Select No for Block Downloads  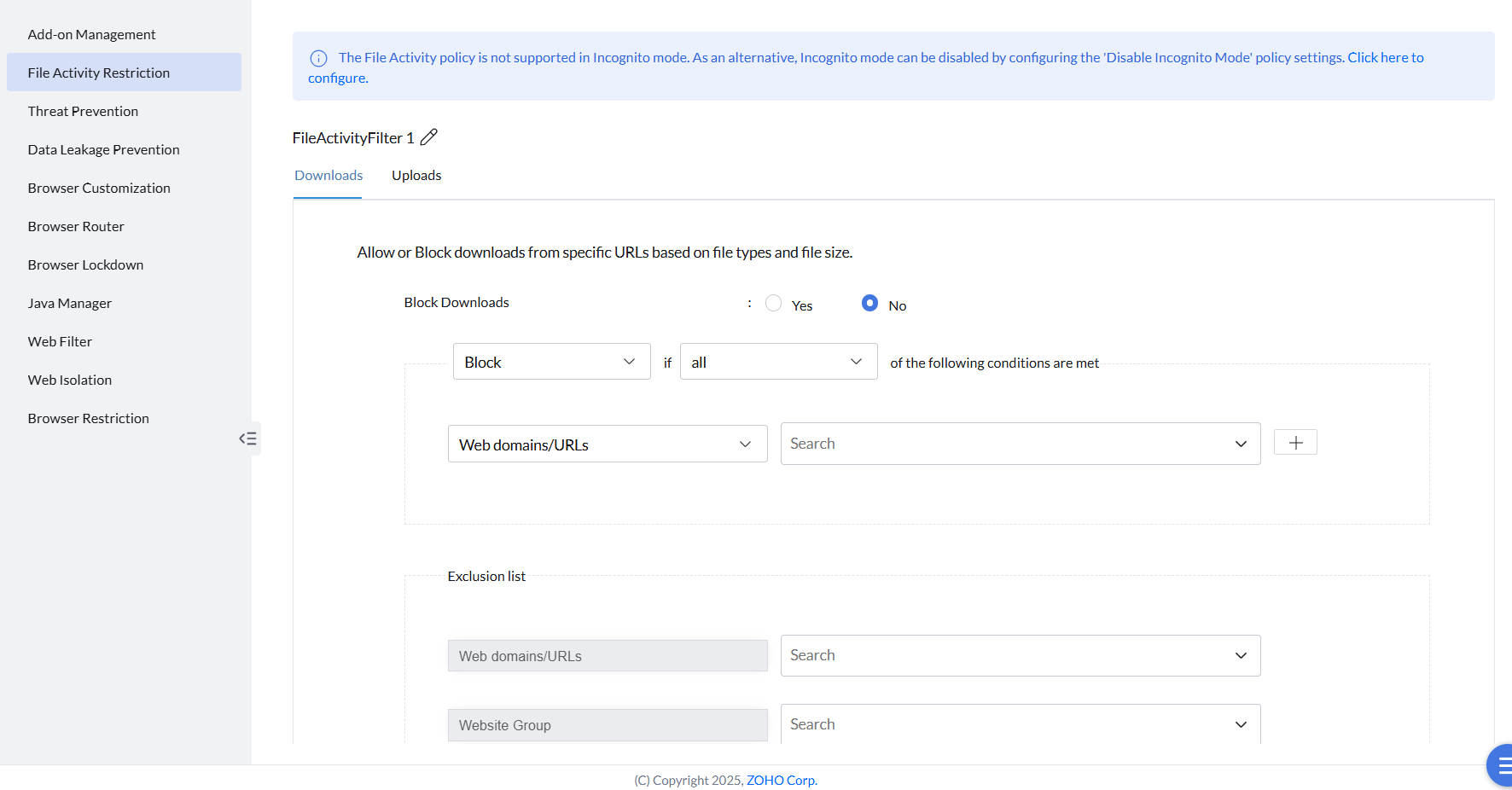(869, 304)
